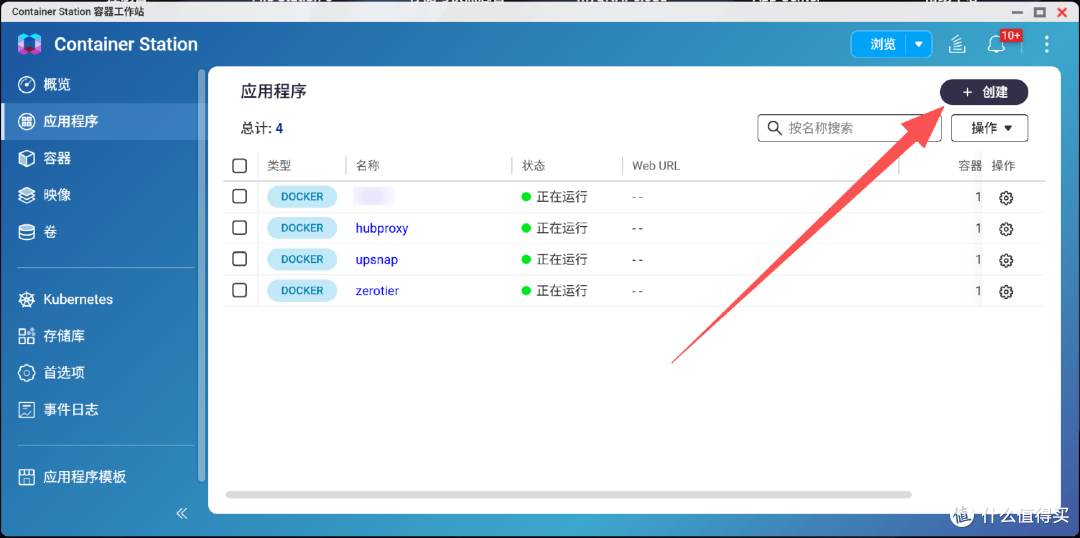Expand the 操作 actions dropdown
1080x538 pixels.
pos(990,128)
